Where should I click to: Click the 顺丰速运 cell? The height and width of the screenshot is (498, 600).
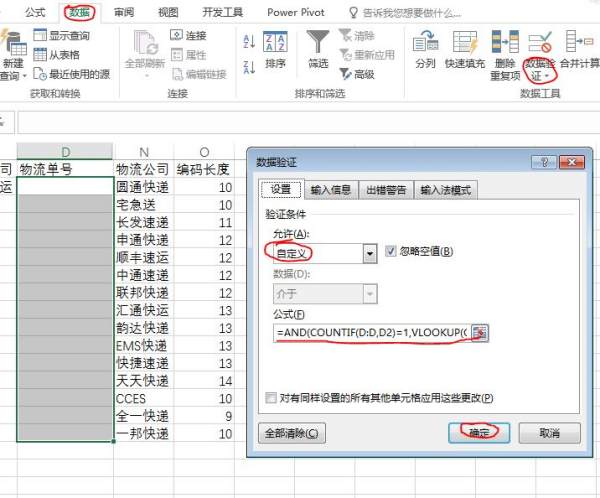pos(144,257)
